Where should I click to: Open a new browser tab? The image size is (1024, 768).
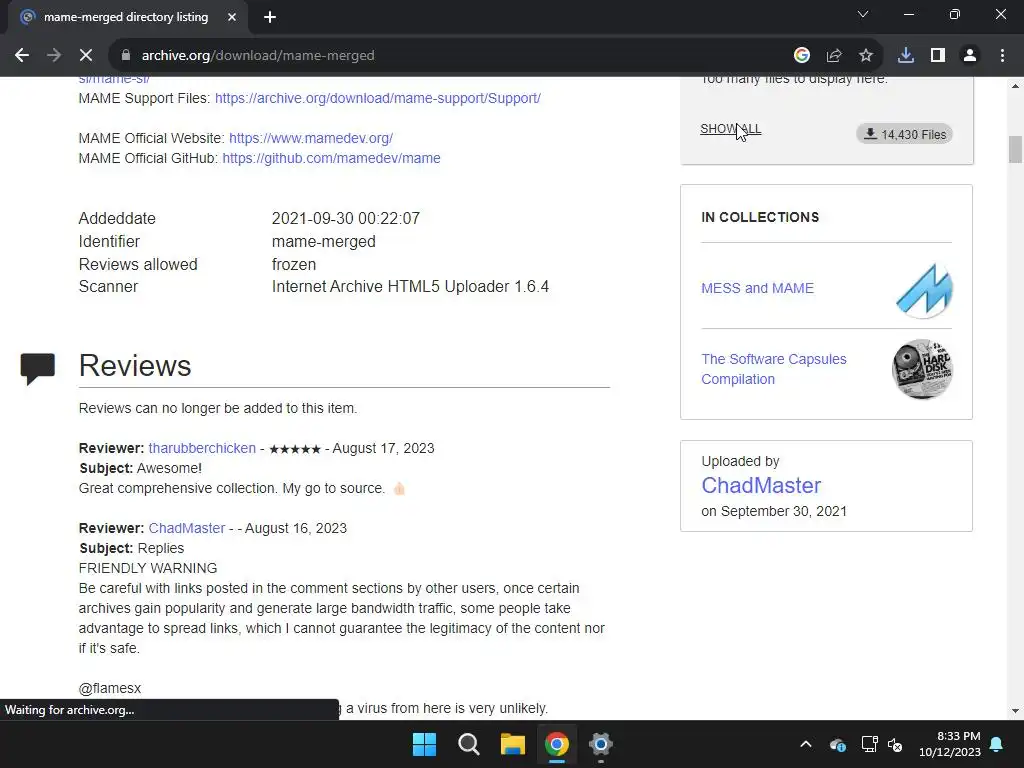click(x=270, y=17)
